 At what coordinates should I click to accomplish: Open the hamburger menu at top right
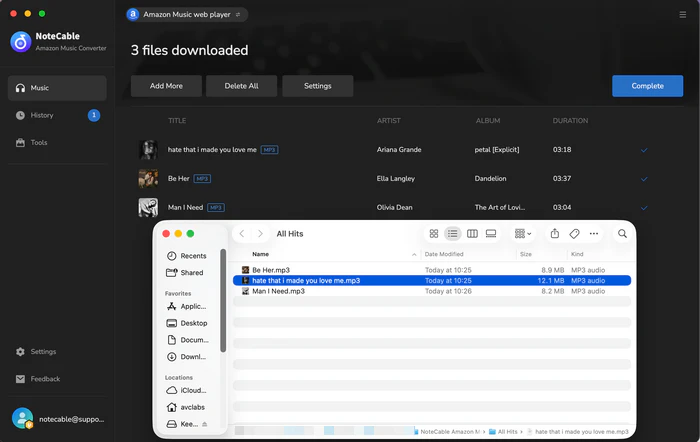point(683,15)
